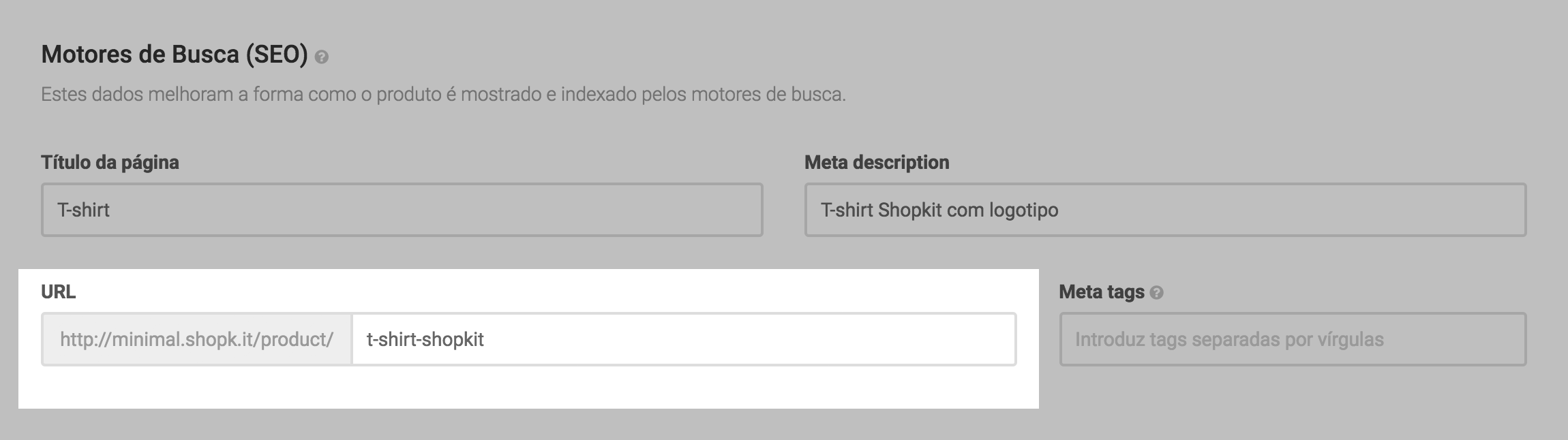Edit the URL slug field t-shirt-shopkit
The width and height of the screenshot is (1568, 440).
point(683,339)
